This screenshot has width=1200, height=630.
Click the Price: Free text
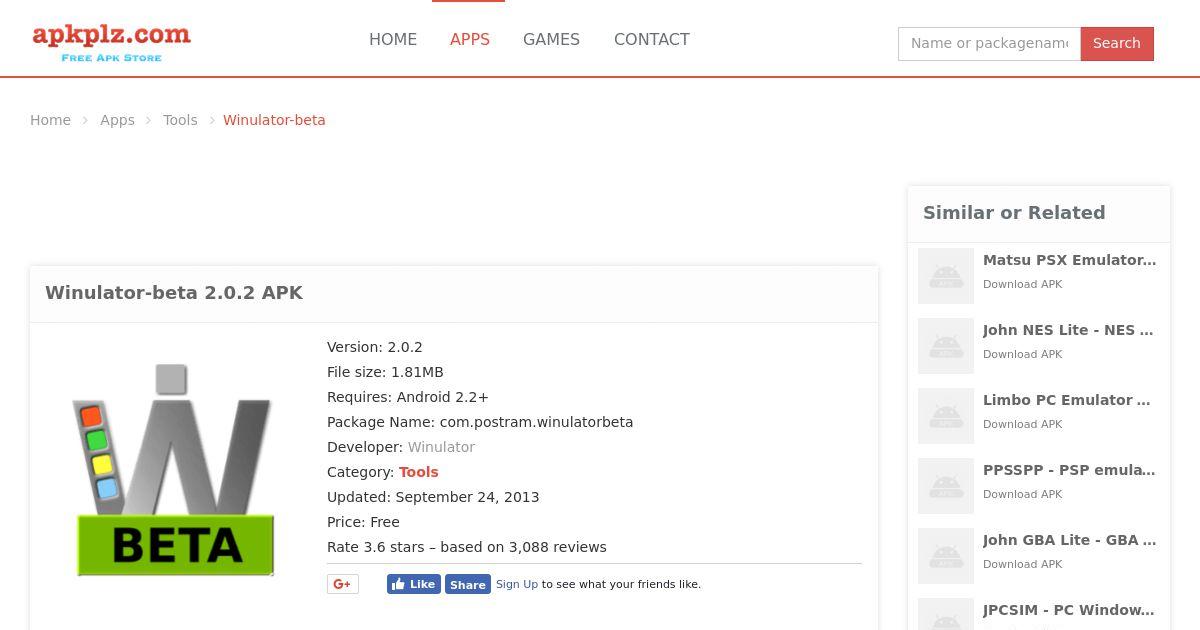pyautogui.click(x=363, y=522)
